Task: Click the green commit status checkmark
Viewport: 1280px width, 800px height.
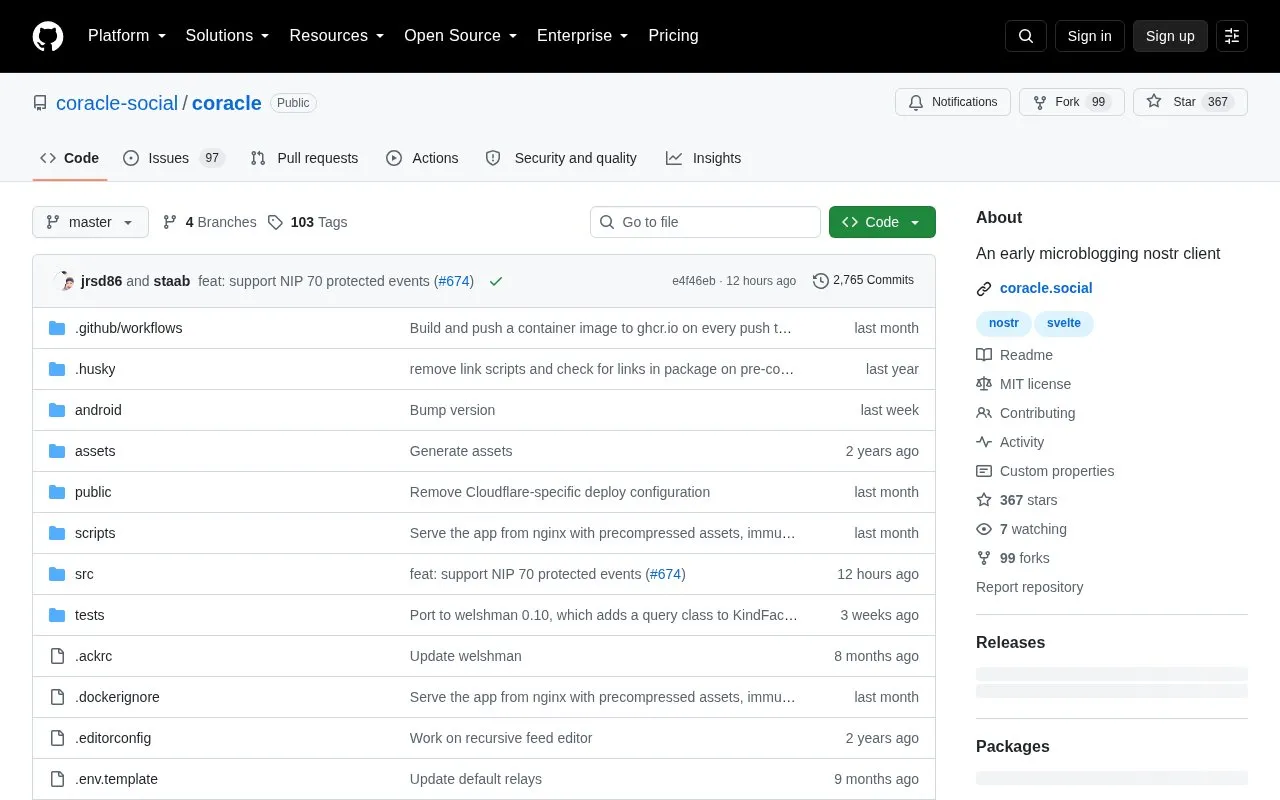Action: pyautogui.click(x=496, y=281)
